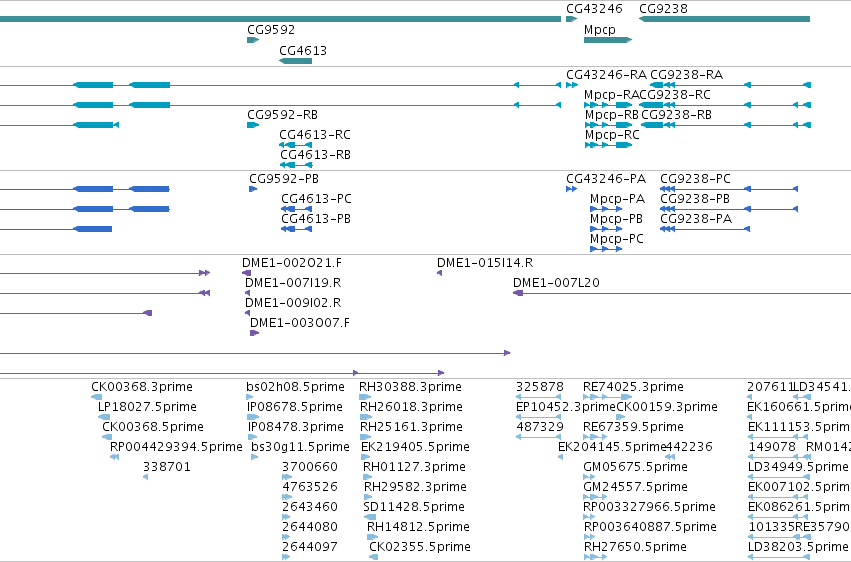Viewport: 851px width, 562px height.
Task: Click the RP003327966.5prime label
Action: click(649, 507)
